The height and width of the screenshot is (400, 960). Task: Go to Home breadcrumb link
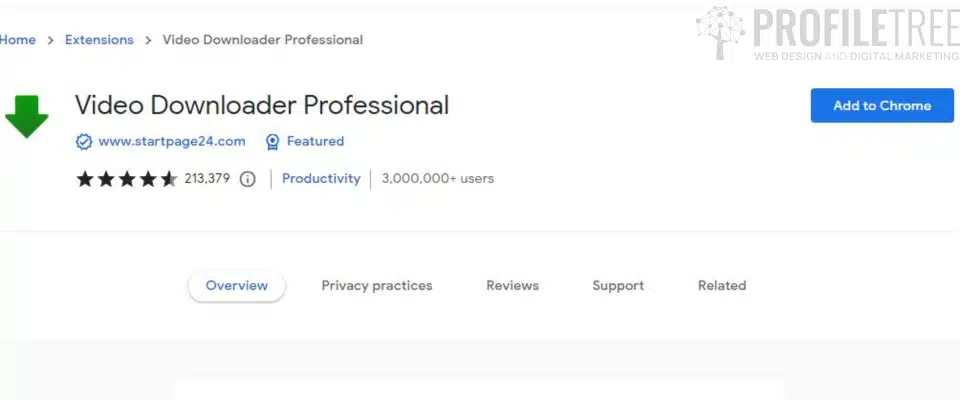tap(17, 40)
